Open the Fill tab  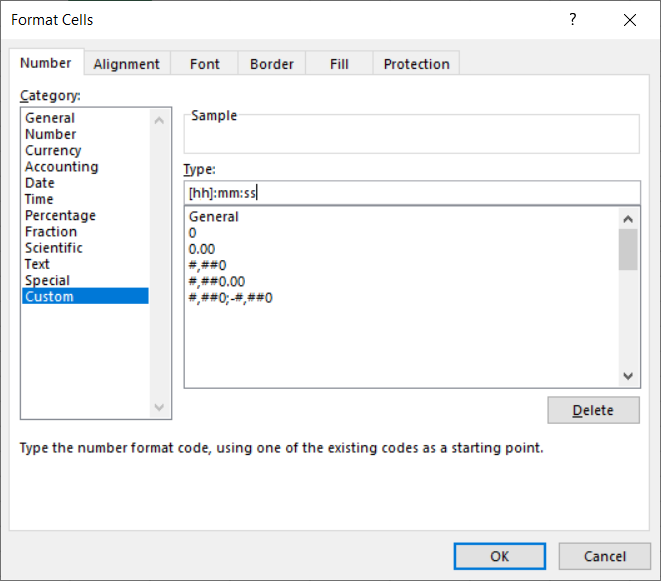tap(339, 64)
